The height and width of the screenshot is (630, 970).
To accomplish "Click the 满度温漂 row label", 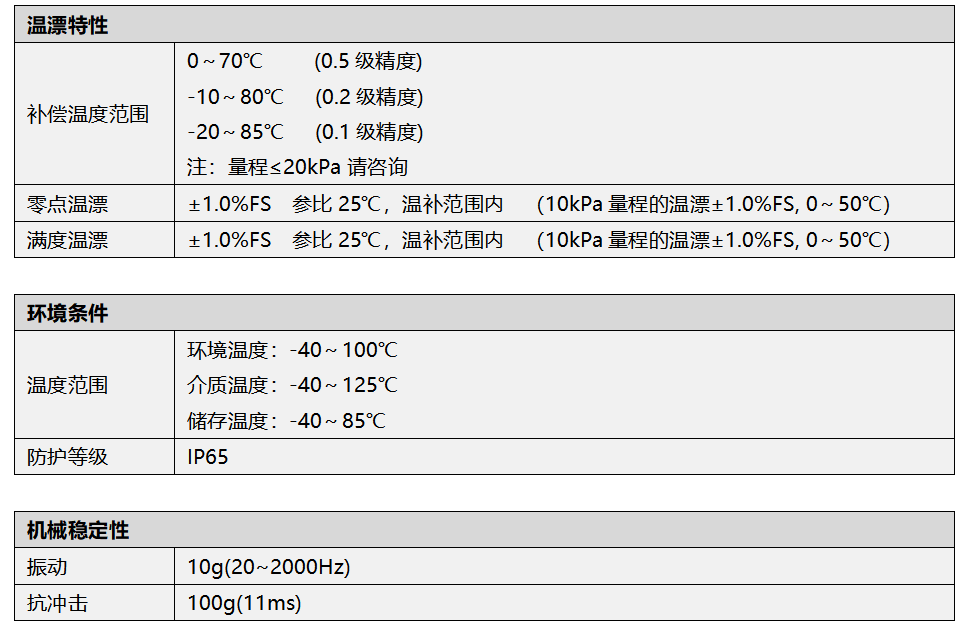I will point(67,240).
